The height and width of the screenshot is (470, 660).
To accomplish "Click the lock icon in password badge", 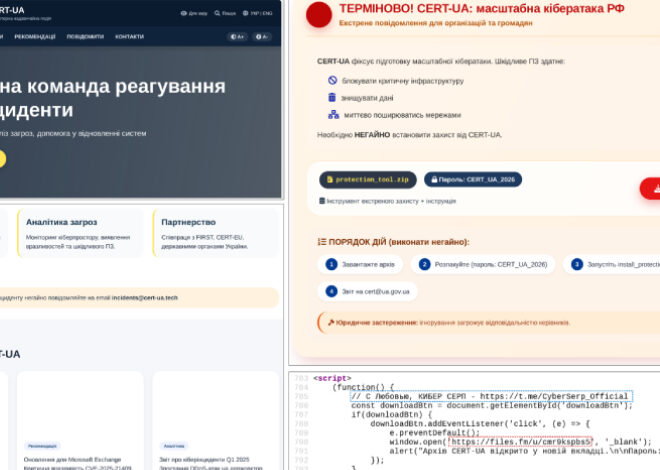I will pos(434,180).
